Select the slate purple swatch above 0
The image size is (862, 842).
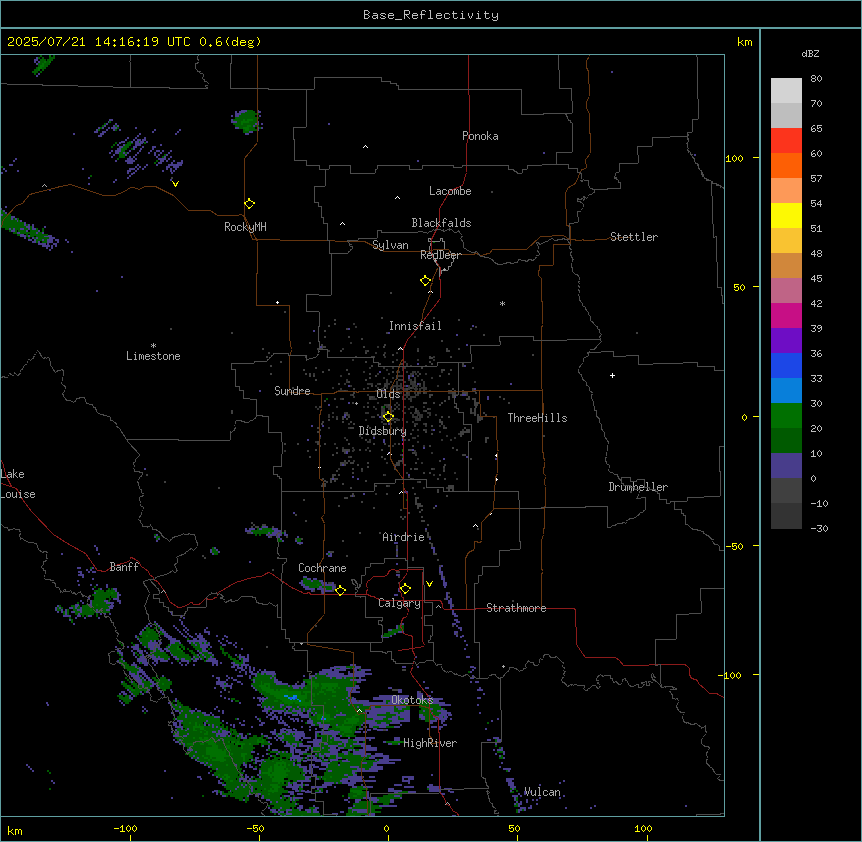pyautogui.click(x=786, y=466)
